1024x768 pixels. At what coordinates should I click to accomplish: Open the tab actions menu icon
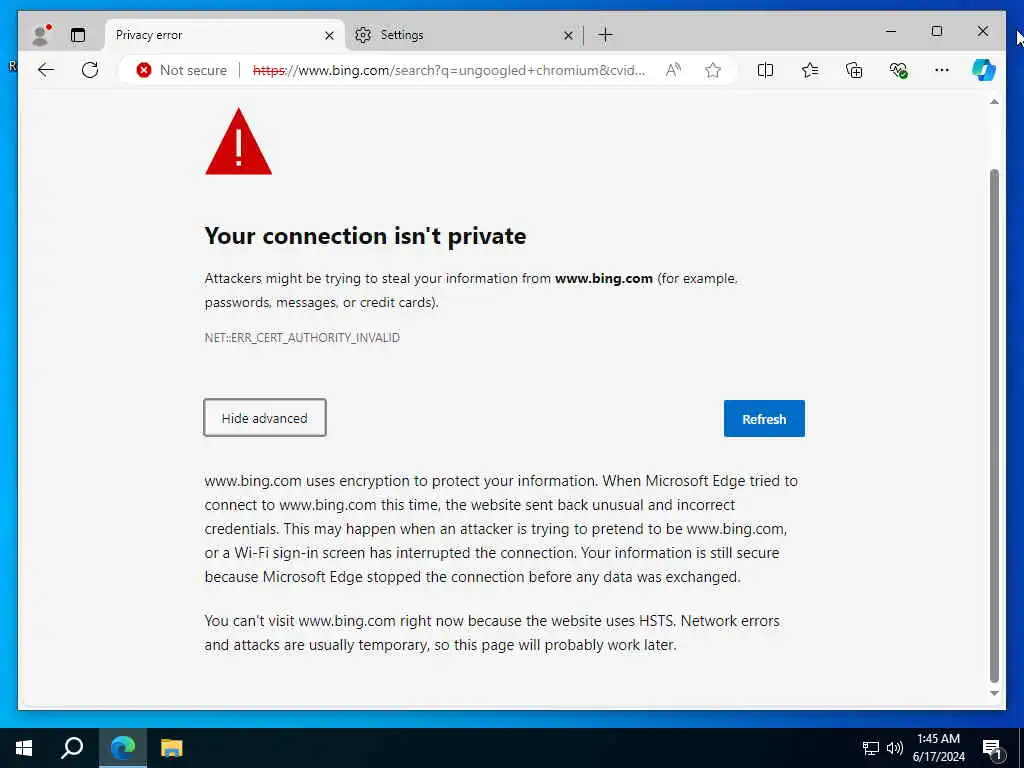click(x=78, y=35)
